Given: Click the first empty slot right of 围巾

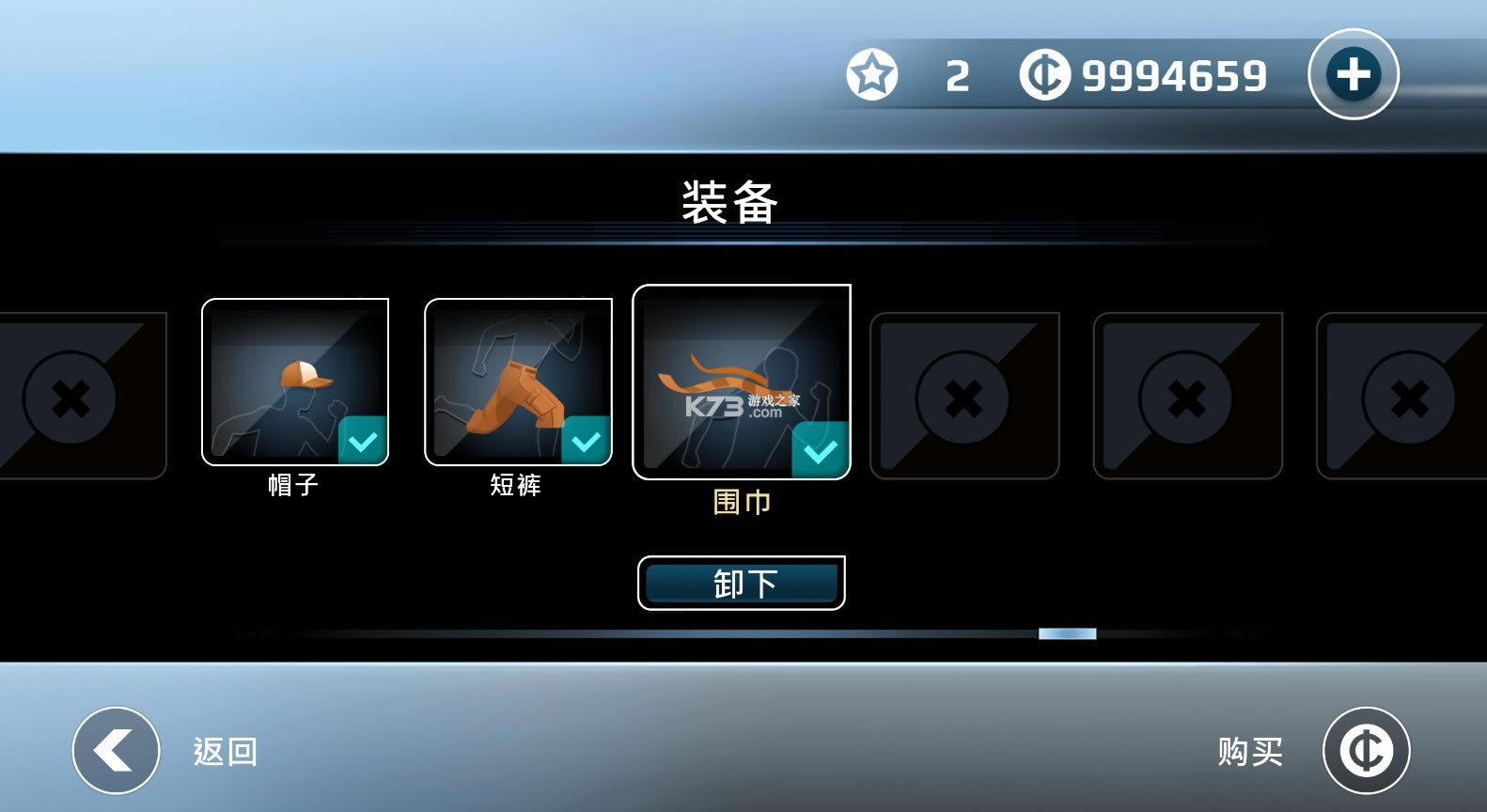Looking at the screenshot, I should click(964, 396).
